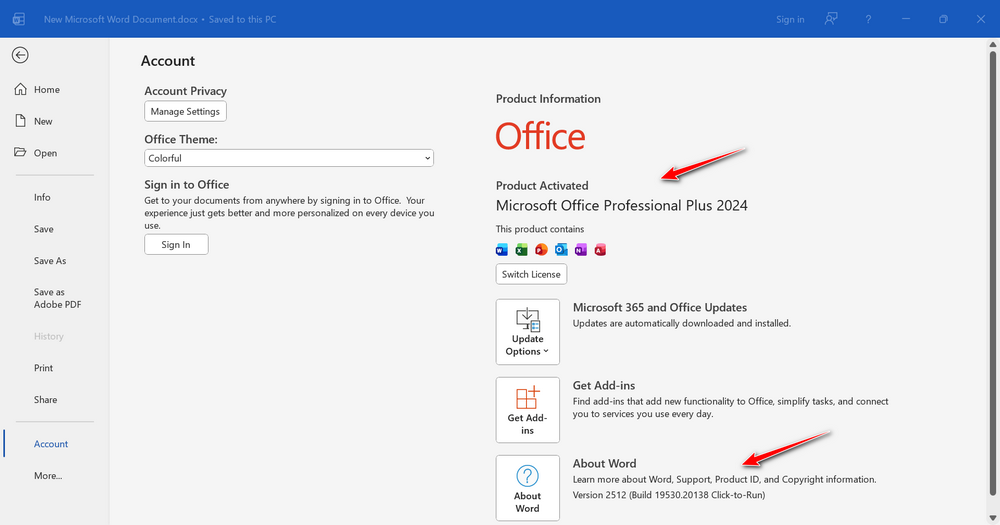Click the Access app icon in product list
Viewport: 1000px width, 525px height.
600,249
